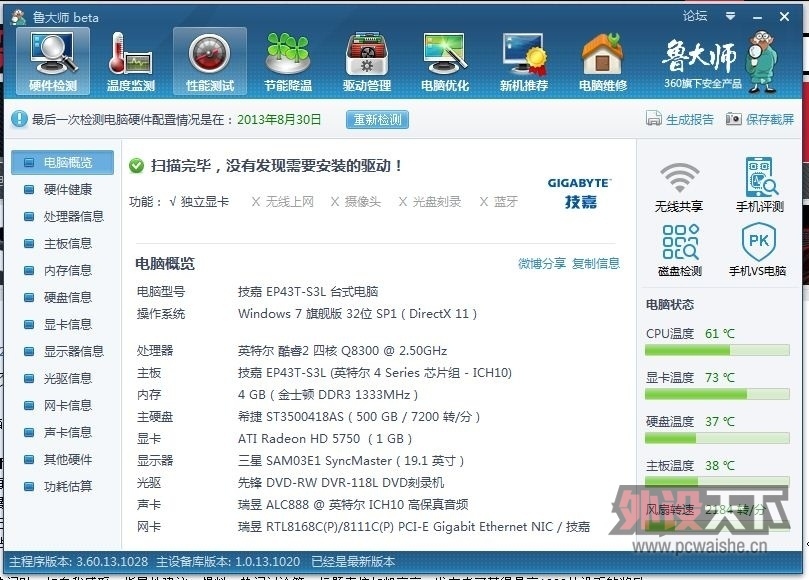Open 电脑维修 computer repair
This screenshot has width=809, height=580.
603,61
